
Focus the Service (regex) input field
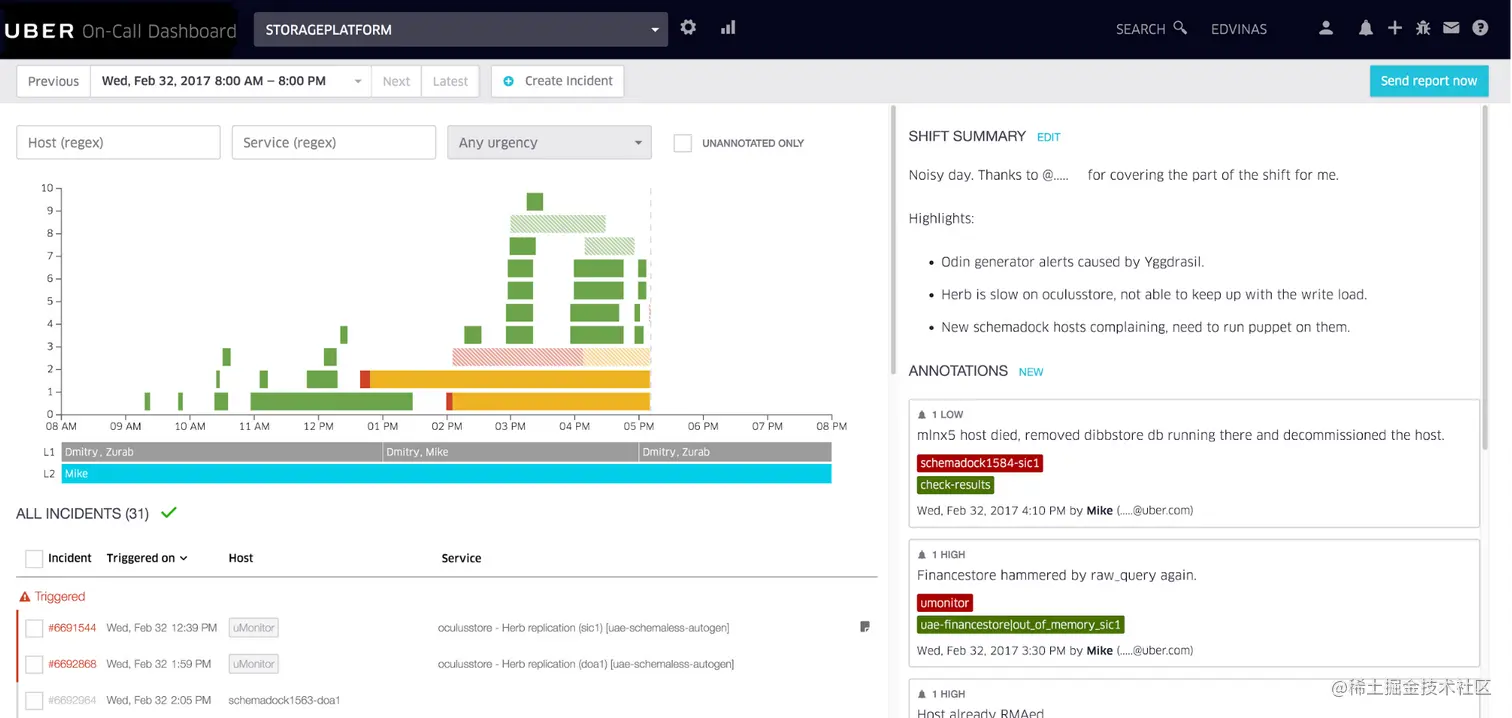pos(333,143)
